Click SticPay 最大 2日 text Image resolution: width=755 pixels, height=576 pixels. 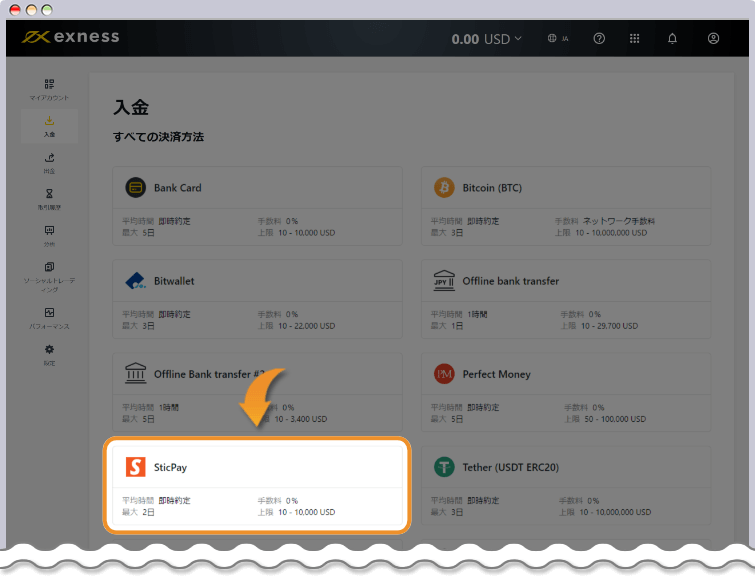(138, 512)
